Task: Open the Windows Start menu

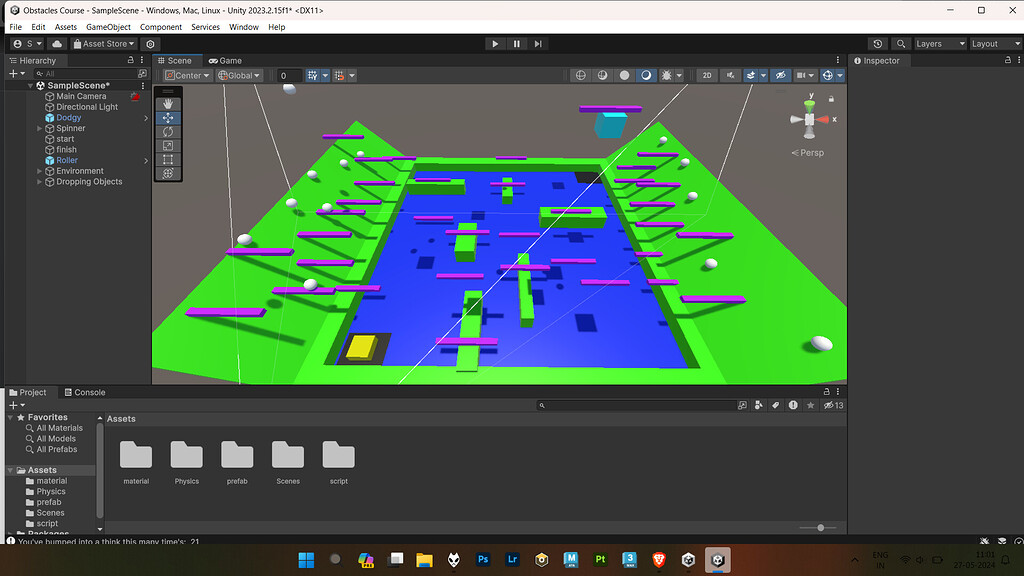Action: pyautogui.click(x=306, y=560)
